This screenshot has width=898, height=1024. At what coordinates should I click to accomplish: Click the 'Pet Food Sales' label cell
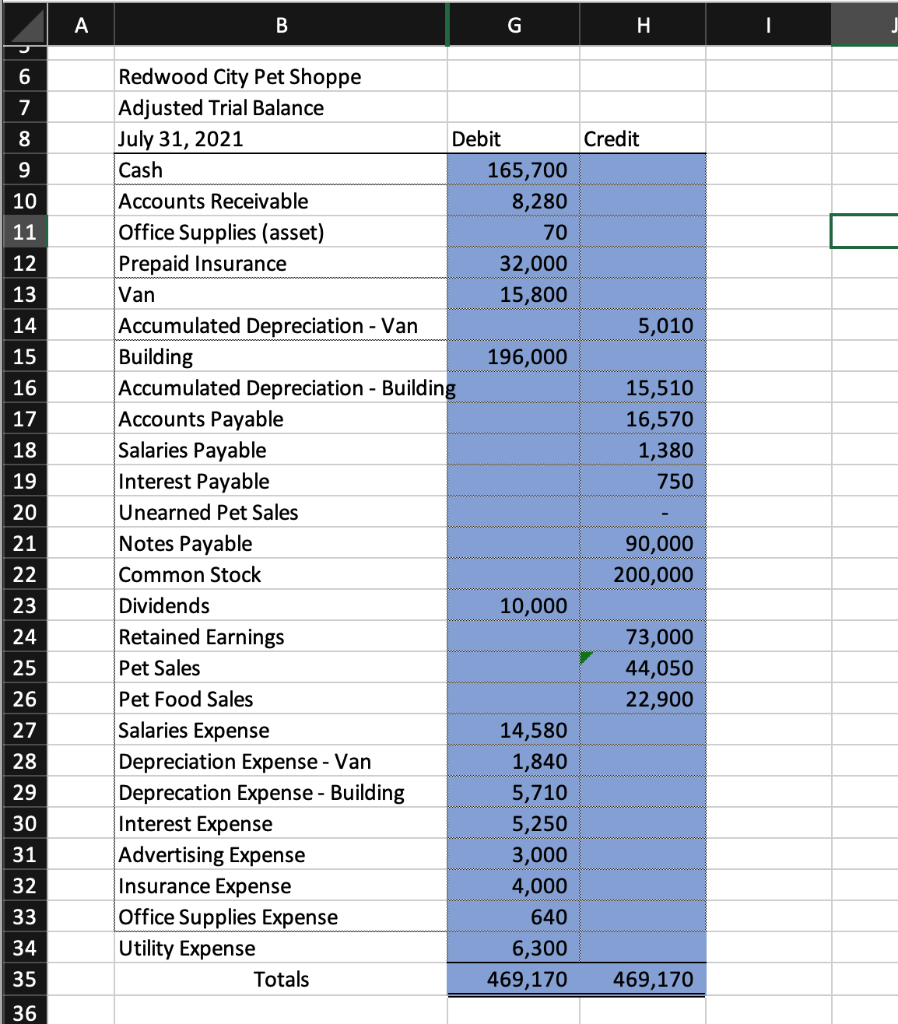(x=281, y=699)
